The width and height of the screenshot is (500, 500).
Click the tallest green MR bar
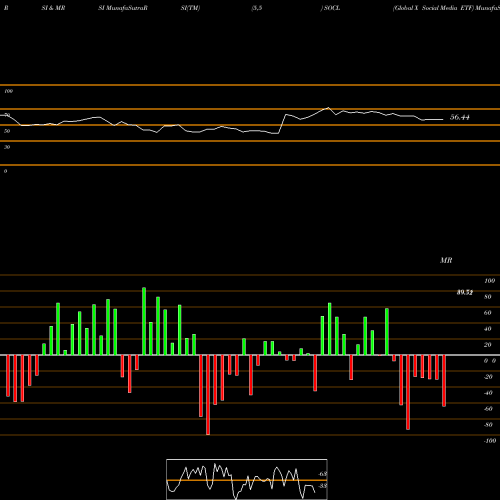[144, 321]
